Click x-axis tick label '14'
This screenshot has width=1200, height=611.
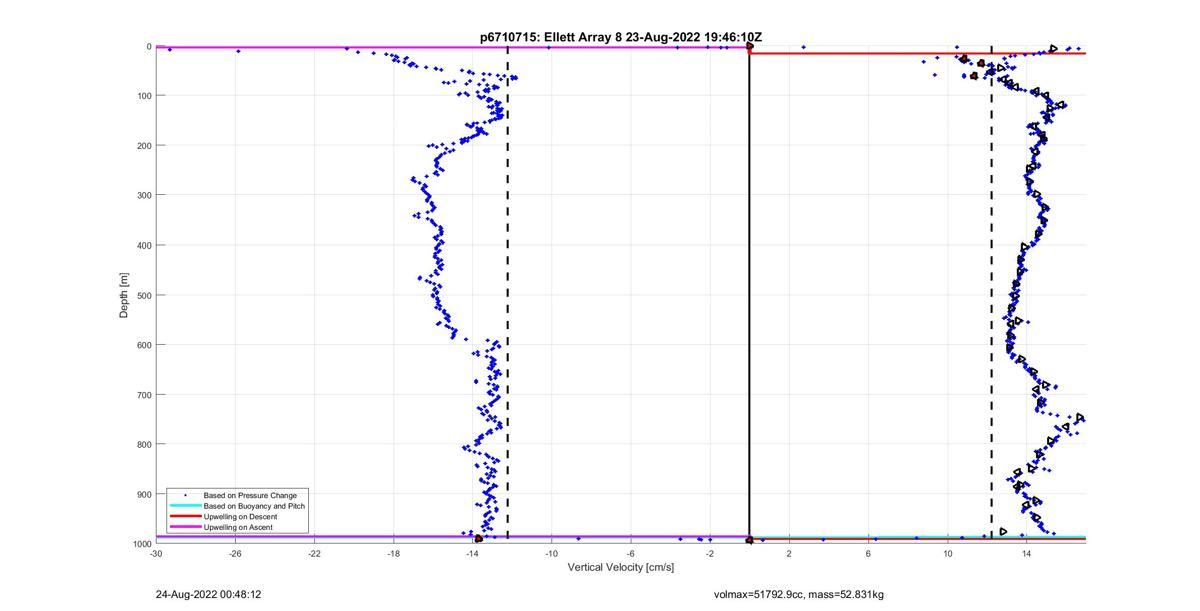(x=1026, y=553)
